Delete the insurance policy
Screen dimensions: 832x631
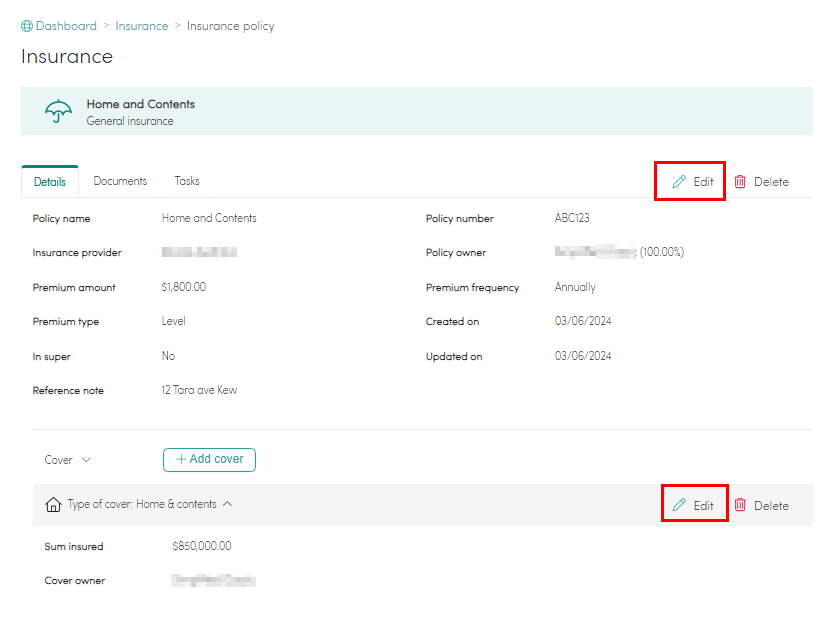coord(763,182)
